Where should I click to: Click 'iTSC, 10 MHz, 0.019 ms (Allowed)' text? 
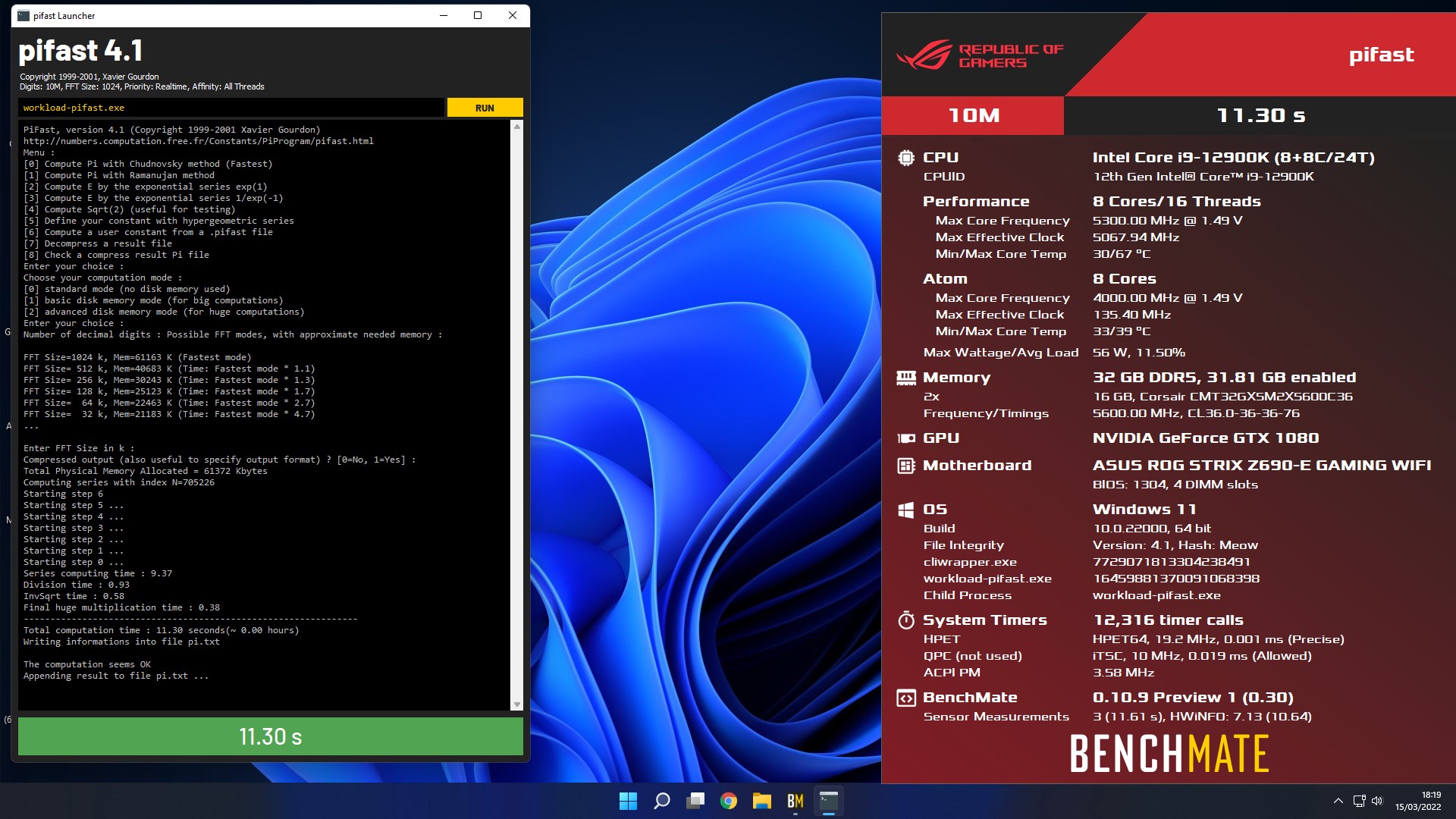[x=1202, y=656]
